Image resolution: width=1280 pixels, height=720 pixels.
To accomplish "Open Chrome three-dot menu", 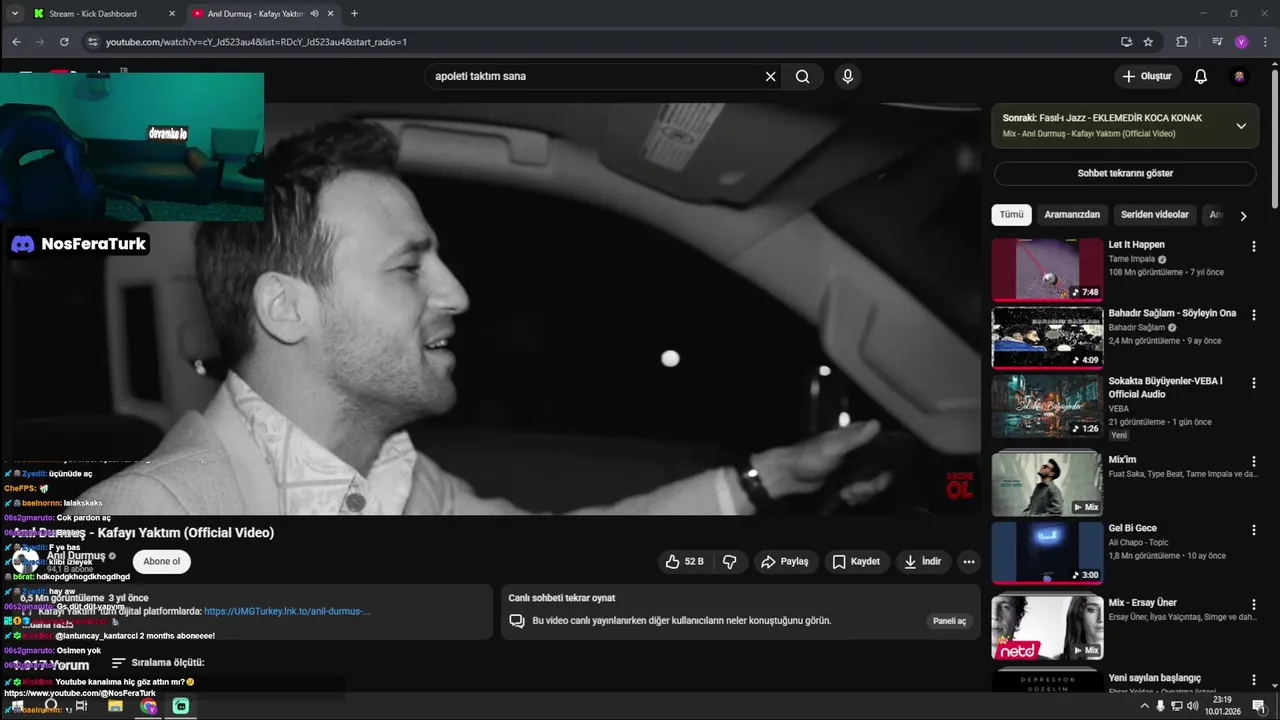I will pos(1265,42).
